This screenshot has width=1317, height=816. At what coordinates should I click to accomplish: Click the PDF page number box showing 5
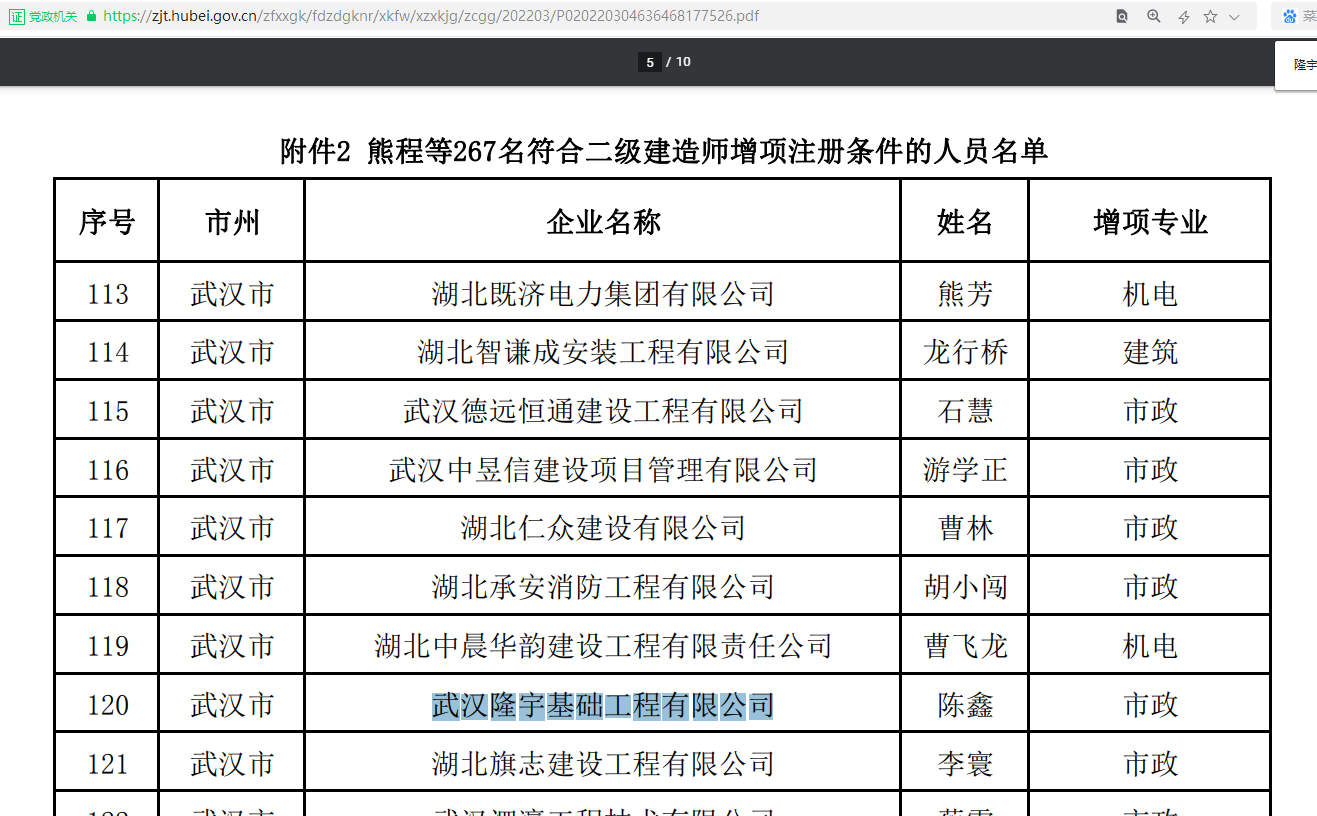pyautogui.click(x=650, y=62)
